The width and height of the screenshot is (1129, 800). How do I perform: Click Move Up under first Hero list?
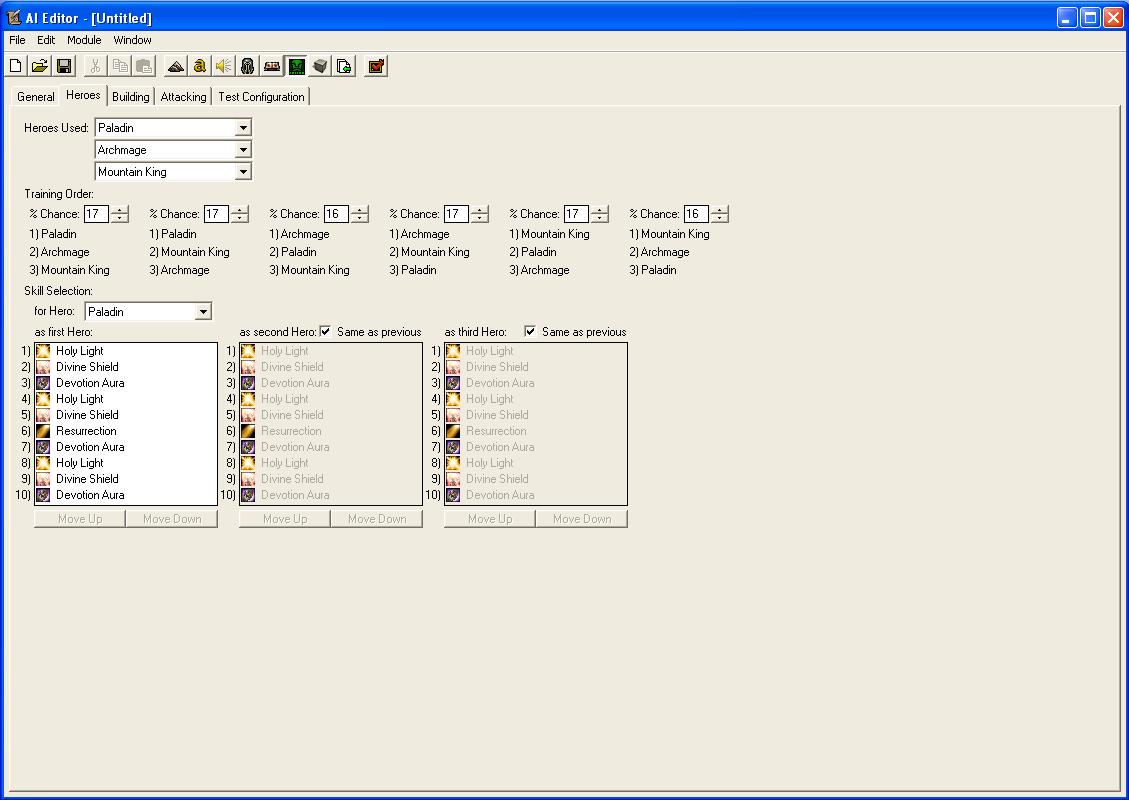tap(80, 518)
